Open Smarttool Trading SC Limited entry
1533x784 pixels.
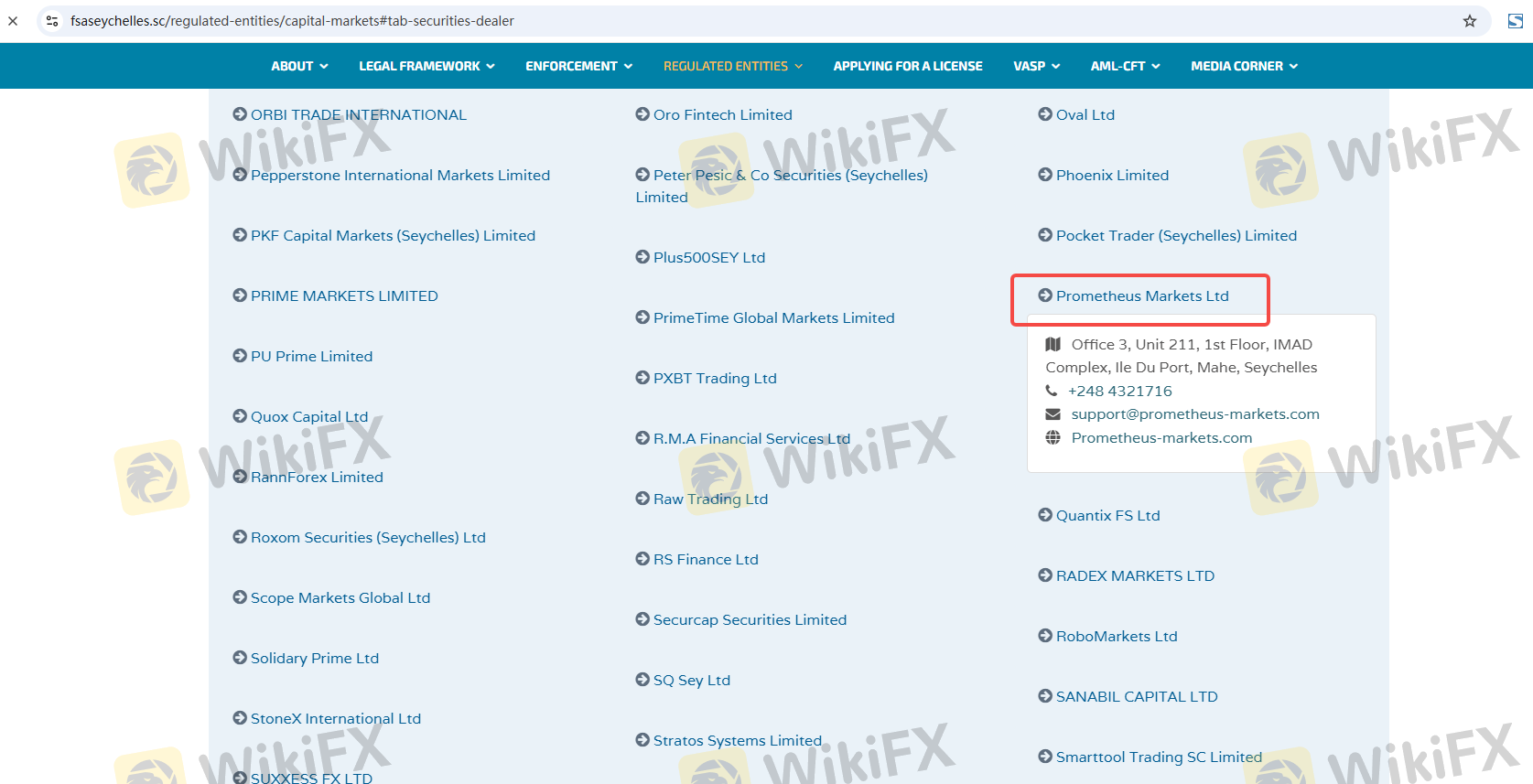[x=1159, y=757]
